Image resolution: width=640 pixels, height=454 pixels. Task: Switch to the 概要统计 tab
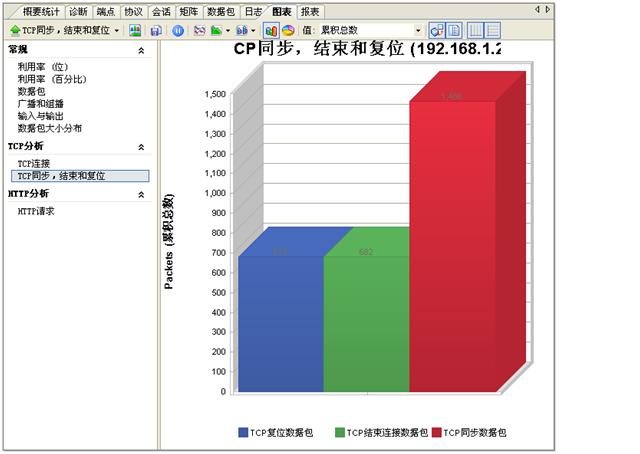click(x=41, y=12)
